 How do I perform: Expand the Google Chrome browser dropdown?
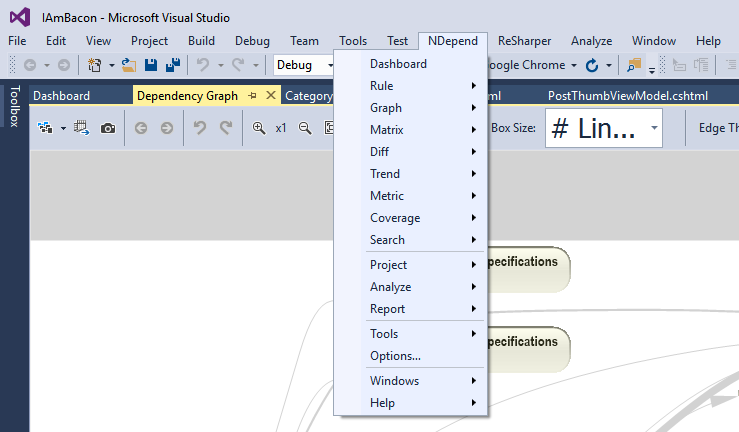[574, 65]
